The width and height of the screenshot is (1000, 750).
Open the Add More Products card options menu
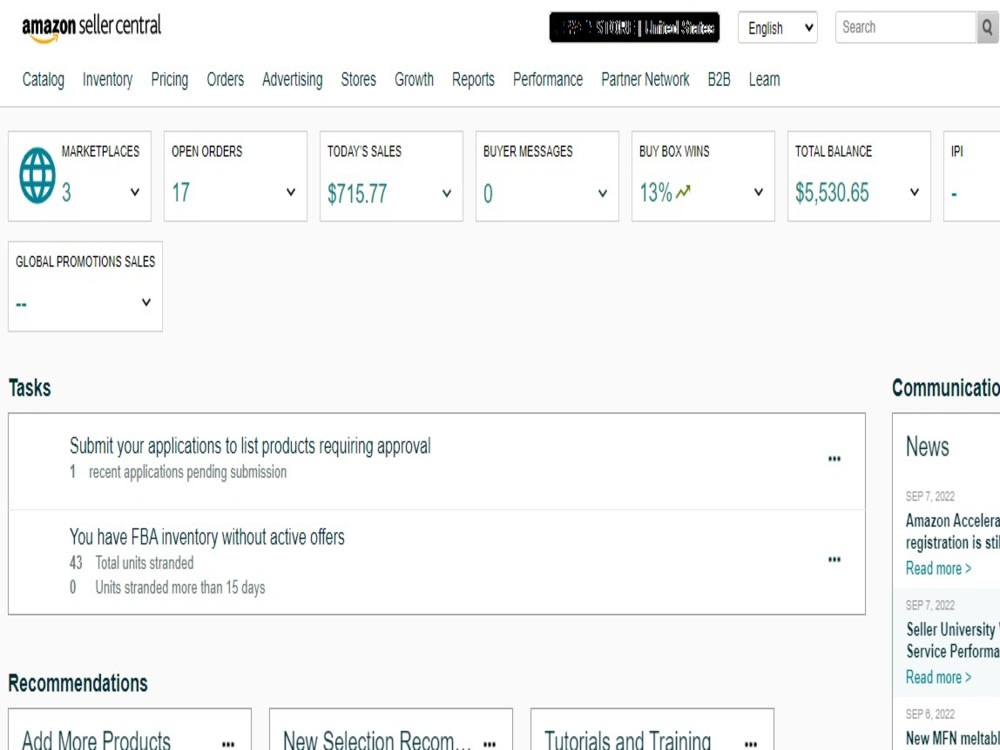tap(228, 744)
